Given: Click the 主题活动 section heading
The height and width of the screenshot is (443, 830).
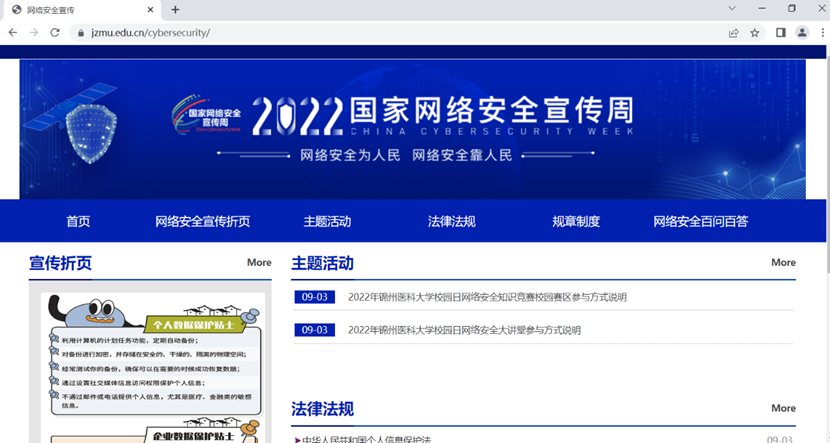Looking at the screenshot, I should 322,263.
